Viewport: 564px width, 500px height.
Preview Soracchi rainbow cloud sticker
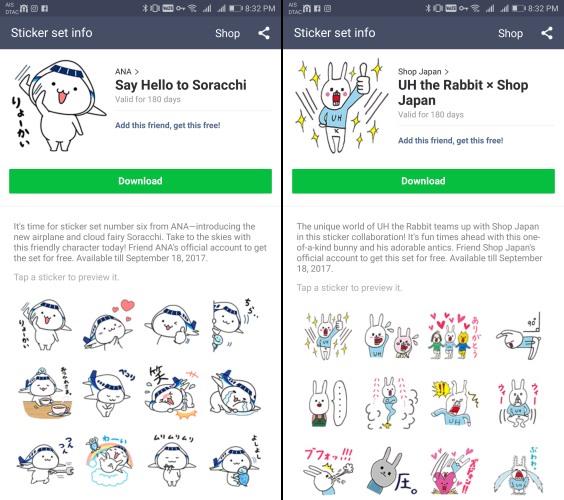[x=109, y=460]
